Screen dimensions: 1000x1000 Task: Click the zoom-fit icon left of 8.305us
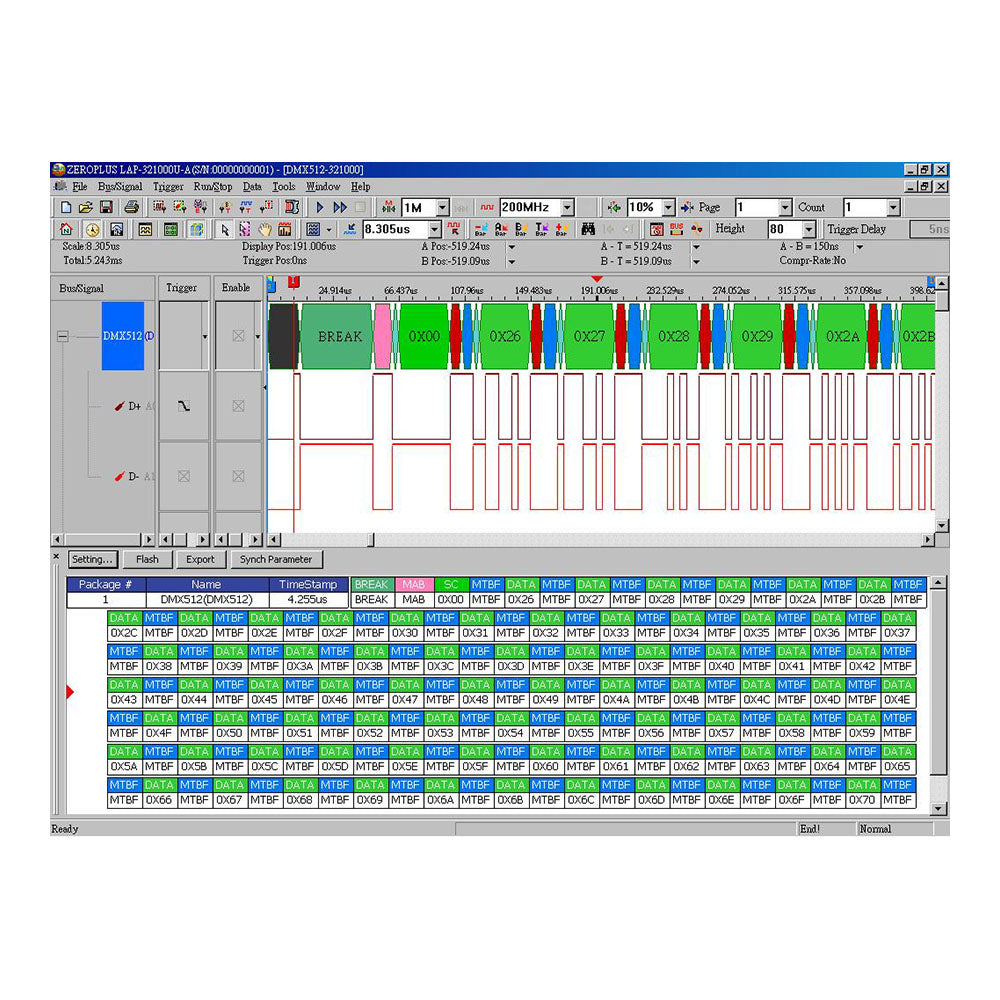pyautogui.click(x=349, y=229)
